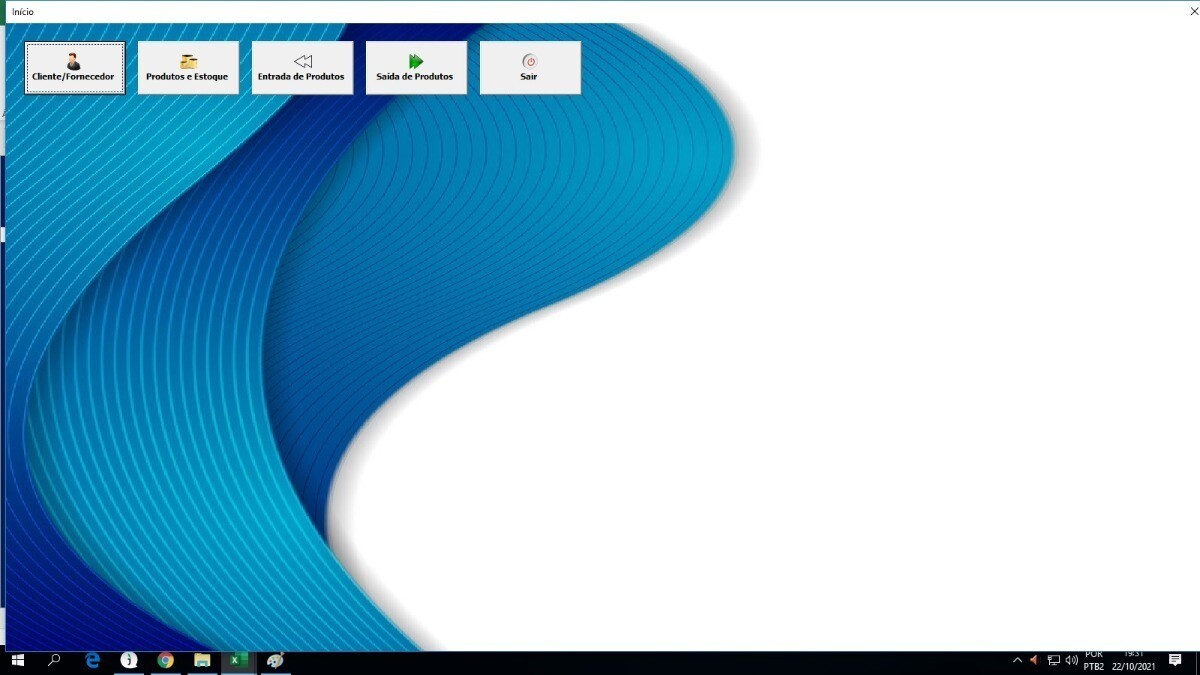The image size is (1200, 675).
Task: Click the network status tray icon
Action: pyautogui.click(x=1054, y=661)
